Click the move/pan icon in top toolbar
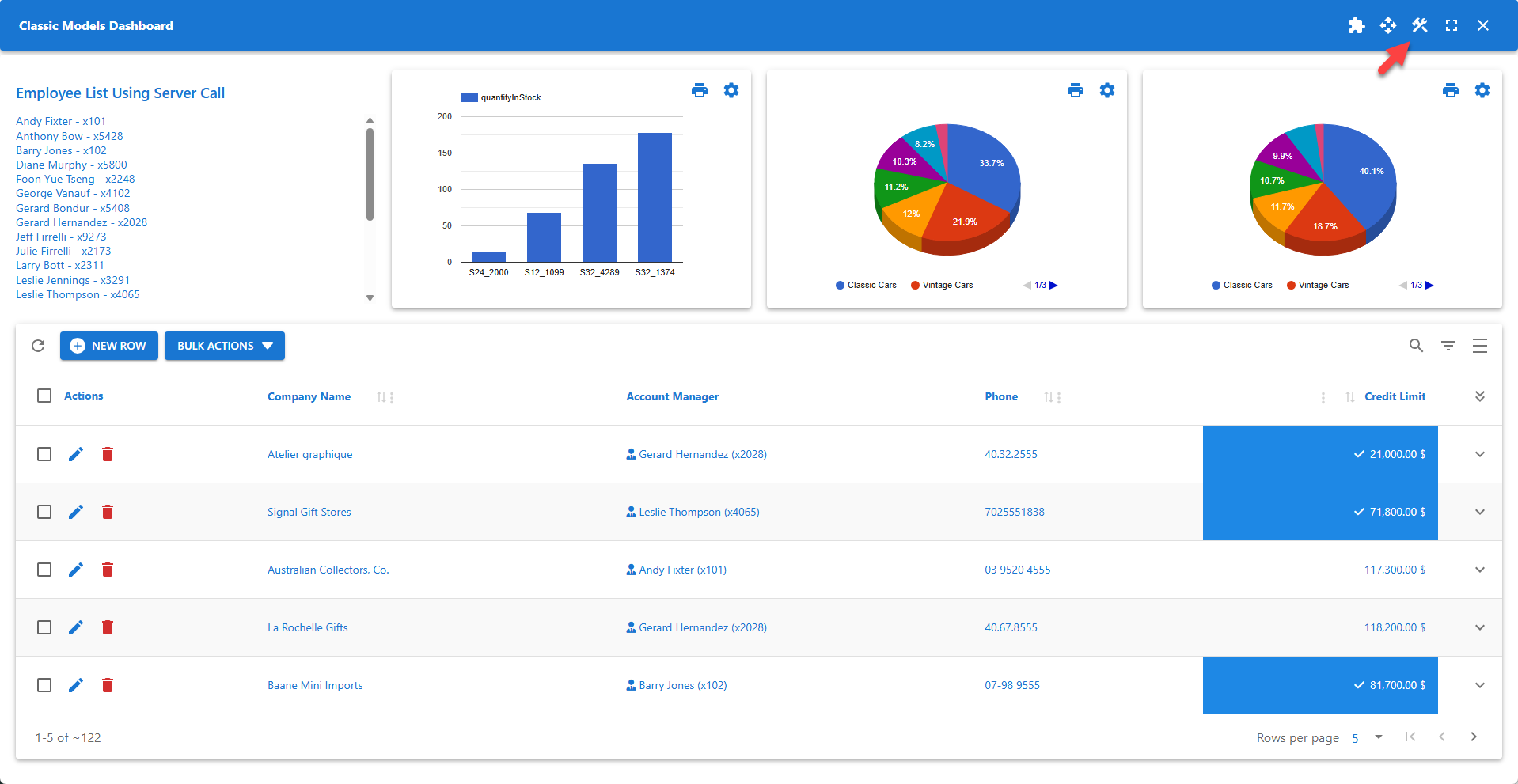Screen dimensions: 1518x784 (x=1387, y=25)
